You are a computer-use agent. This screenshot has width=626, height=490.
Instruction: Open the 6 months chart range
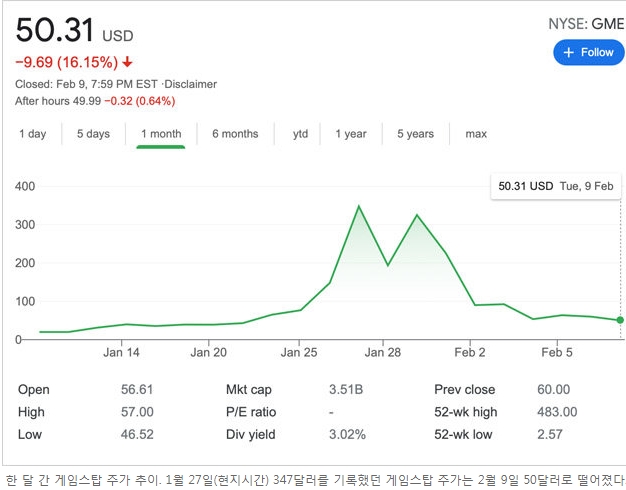(235, 134)
